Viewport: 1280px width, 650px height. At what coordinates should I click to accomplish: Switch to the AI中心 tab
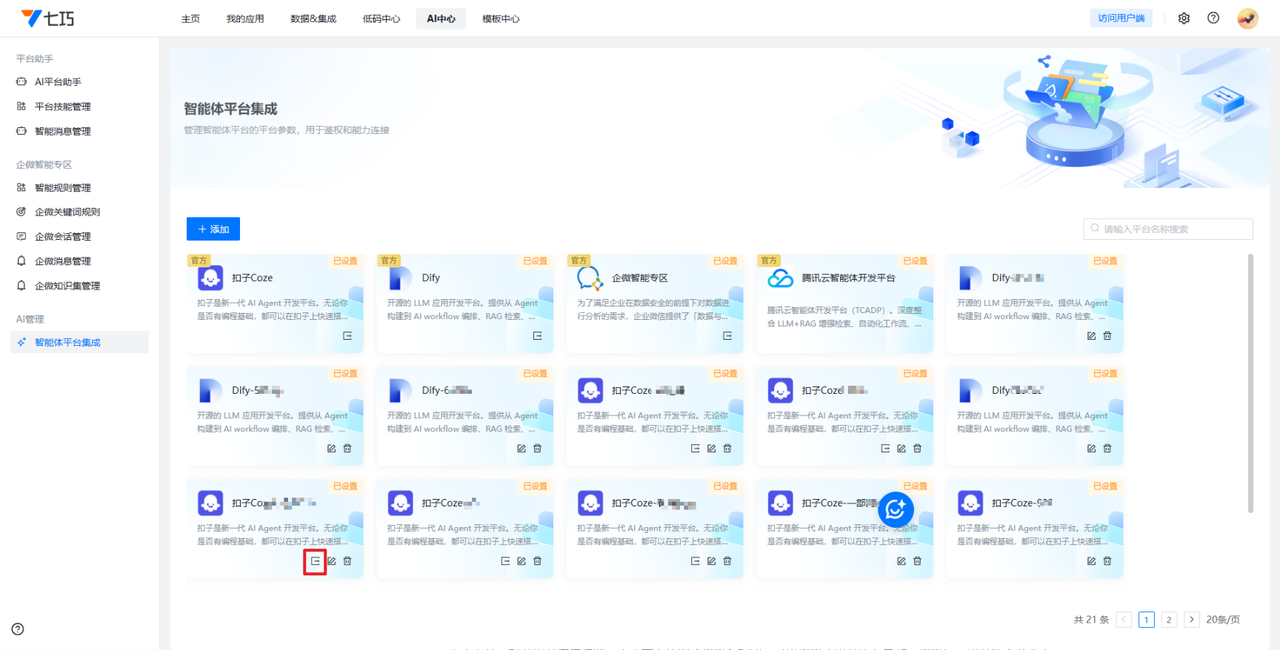click(441, 19)
